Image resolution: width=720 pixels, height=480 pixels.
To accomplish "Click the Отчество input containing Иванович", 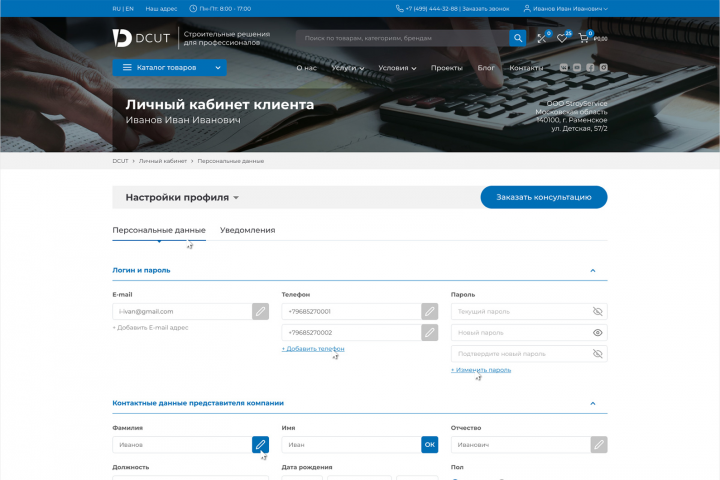I will point(521,445).
